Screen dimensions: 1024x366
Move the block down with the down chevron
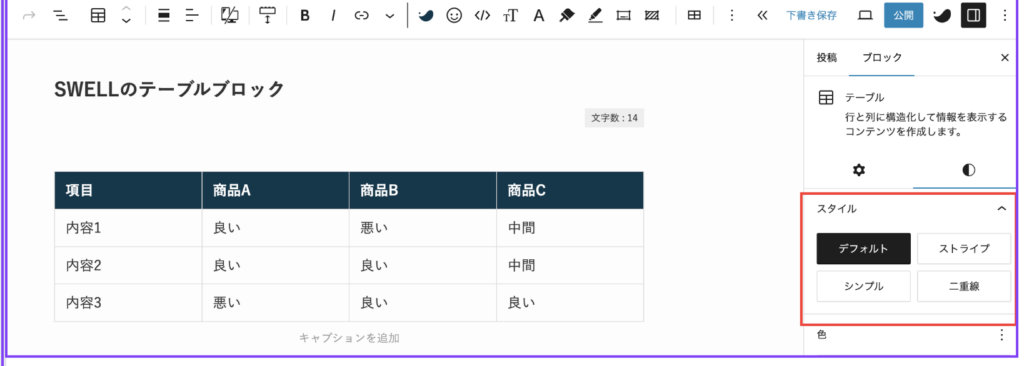point(127,22)
